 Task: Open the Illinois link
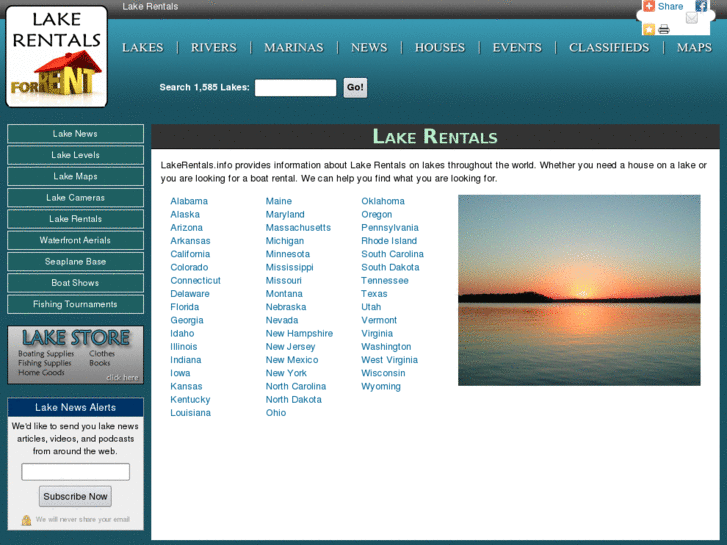[x=184, y=346]
